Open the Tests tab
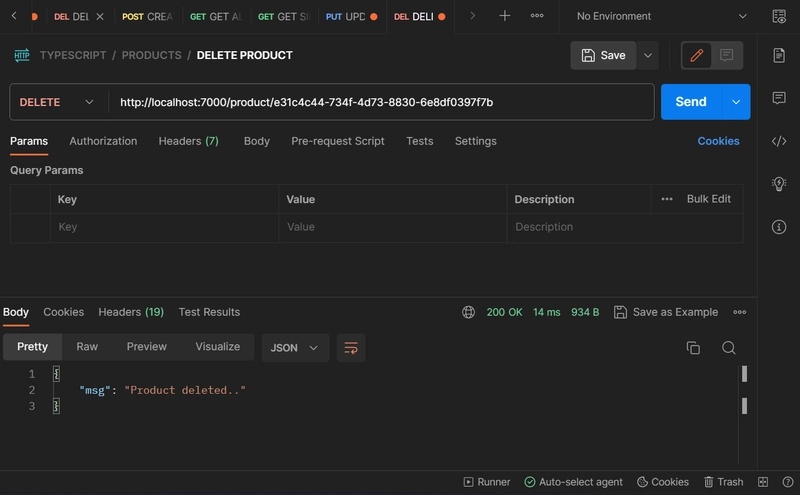Image resolution: width=800 pixels, height=495 pixels. coord(419,141)
